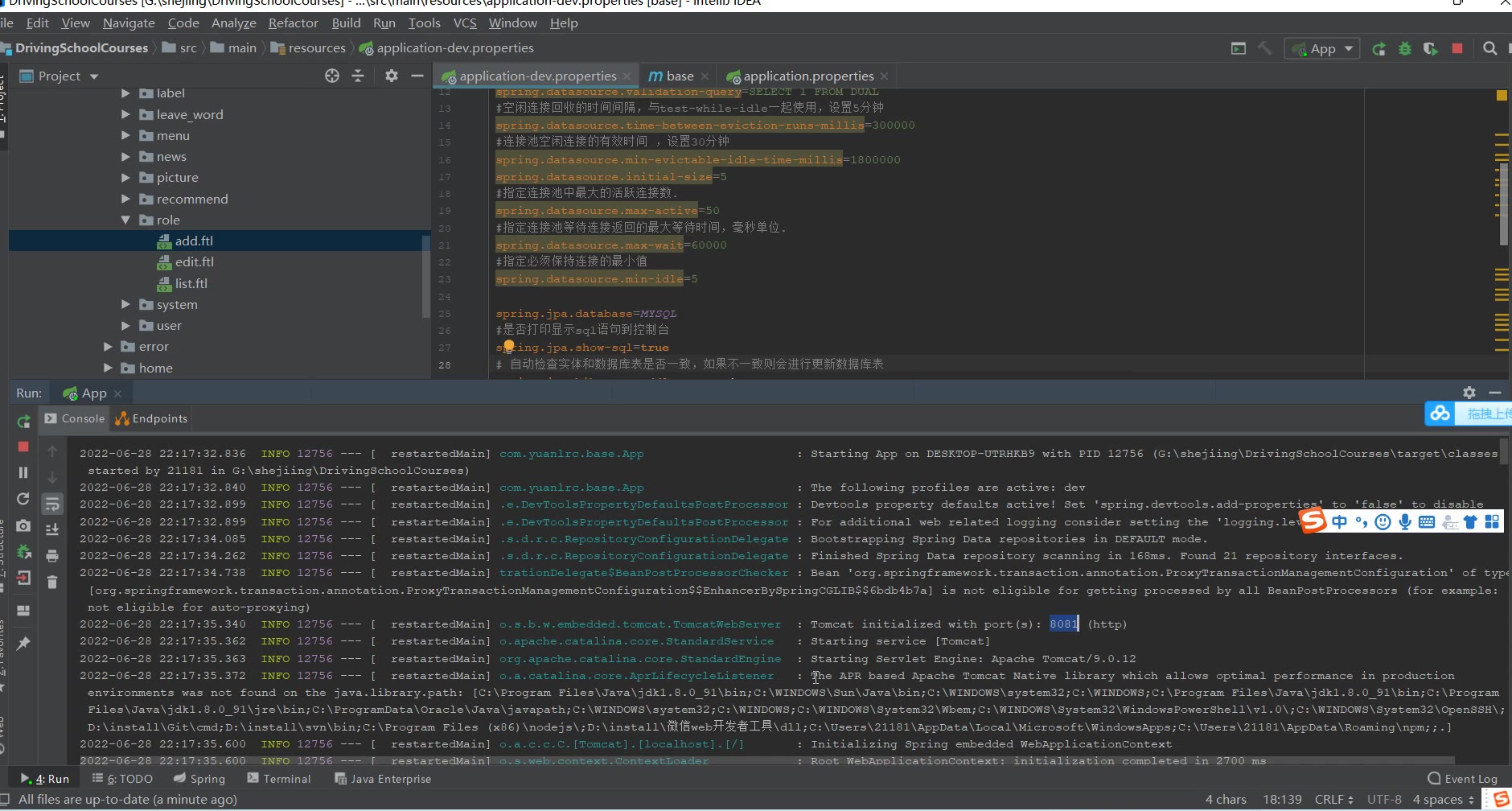Image resolution: width=1512 pixels, height=811 pixels.
Task: Click the clear console trash icon
Action: tap(52, 582)
